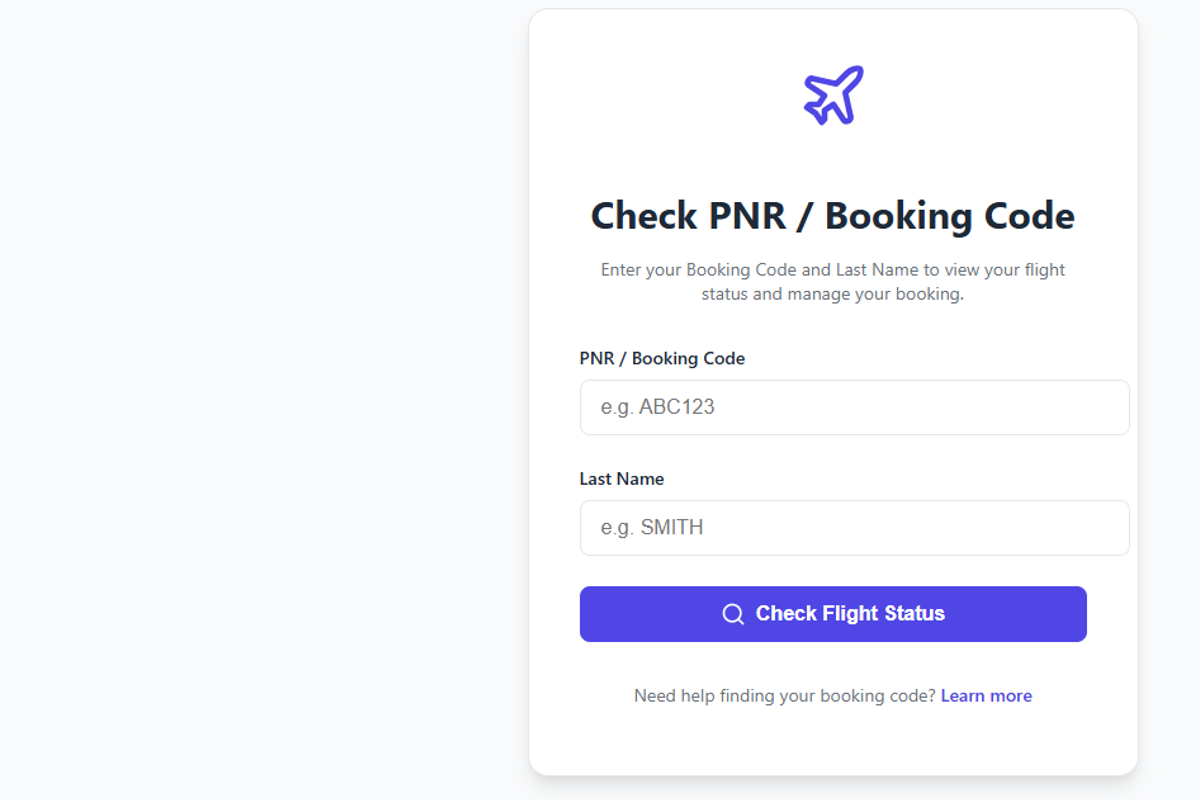Click the field showing placeholder e.g. ABC123
The height and width of the screenshot is (800, 1200).
(854, 407)
